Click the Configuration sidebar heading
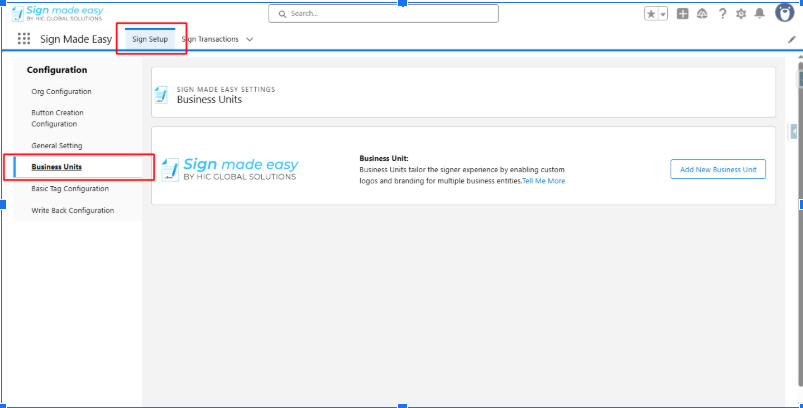This screenshot has width=803, height=408. pyautogui.click(x=57, y=70)
